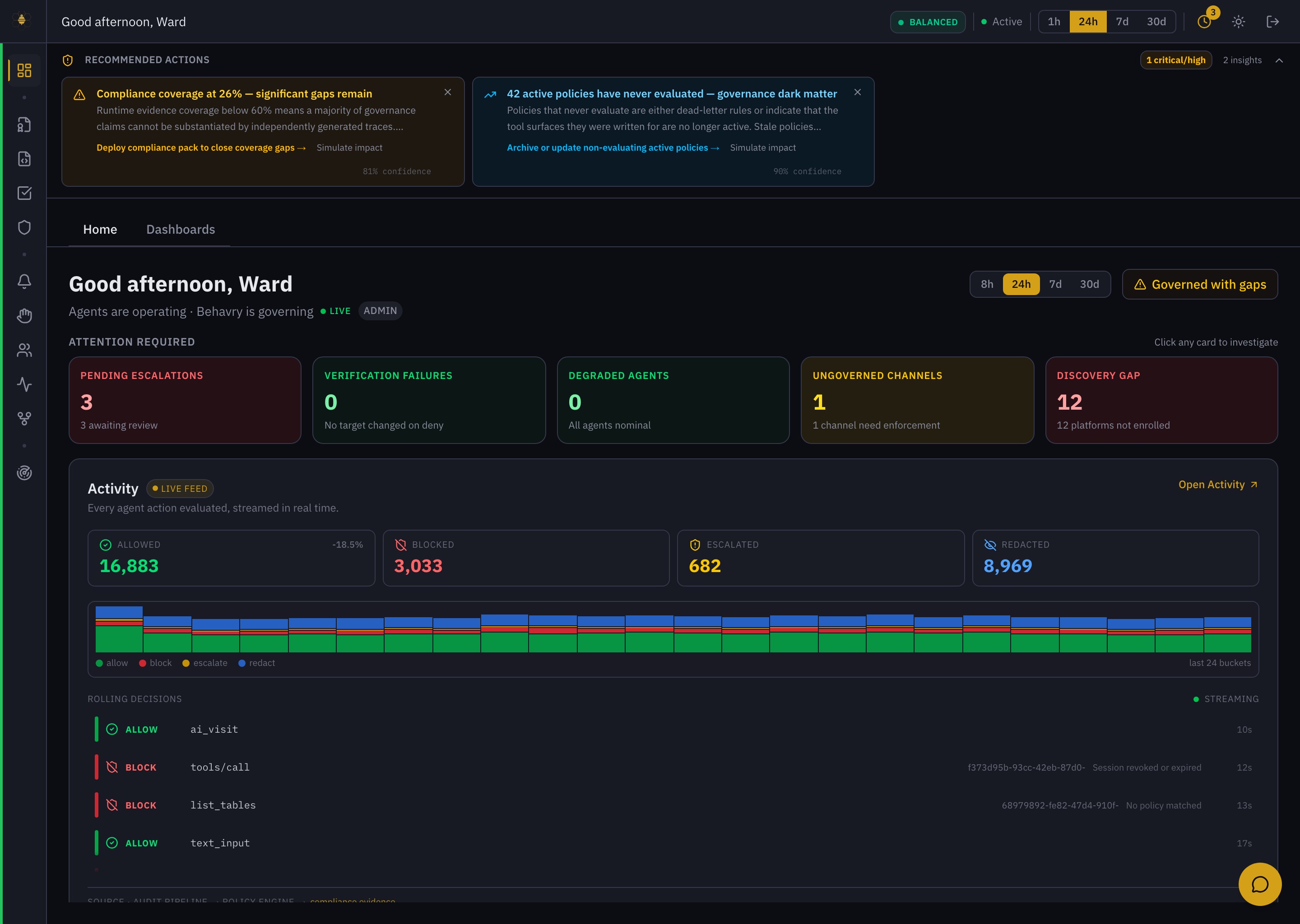Open the Ungoverned Channels card
This screenshot has height=924, width=1300.
918,400
